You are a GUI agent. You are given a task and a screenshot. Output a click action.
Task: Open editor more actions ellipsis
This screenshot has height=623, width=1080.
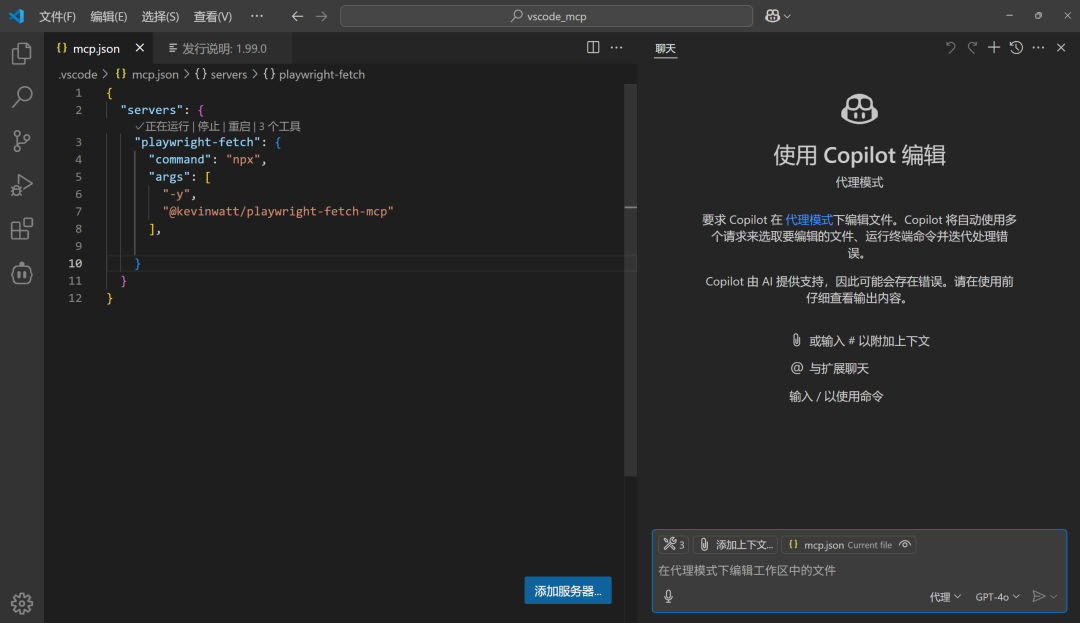point(616,47)
